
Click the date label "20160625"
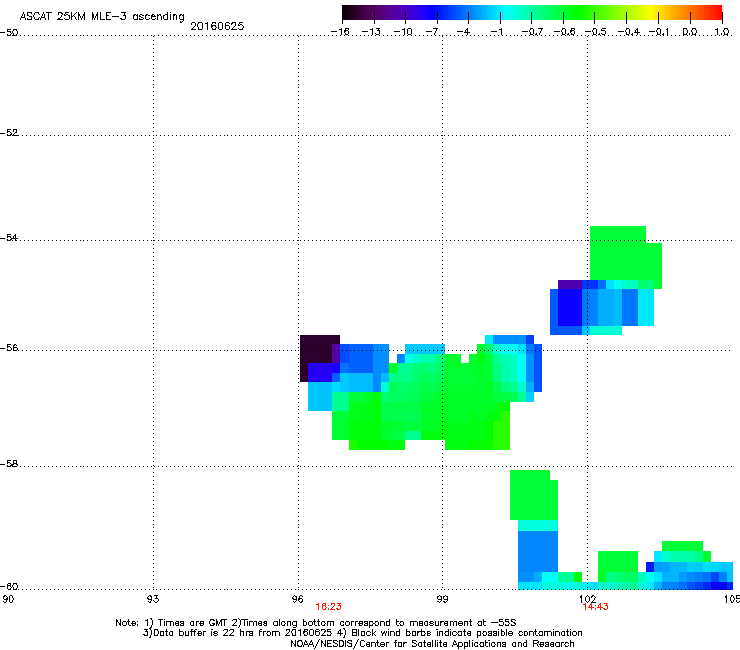click(x=217, y=26)
